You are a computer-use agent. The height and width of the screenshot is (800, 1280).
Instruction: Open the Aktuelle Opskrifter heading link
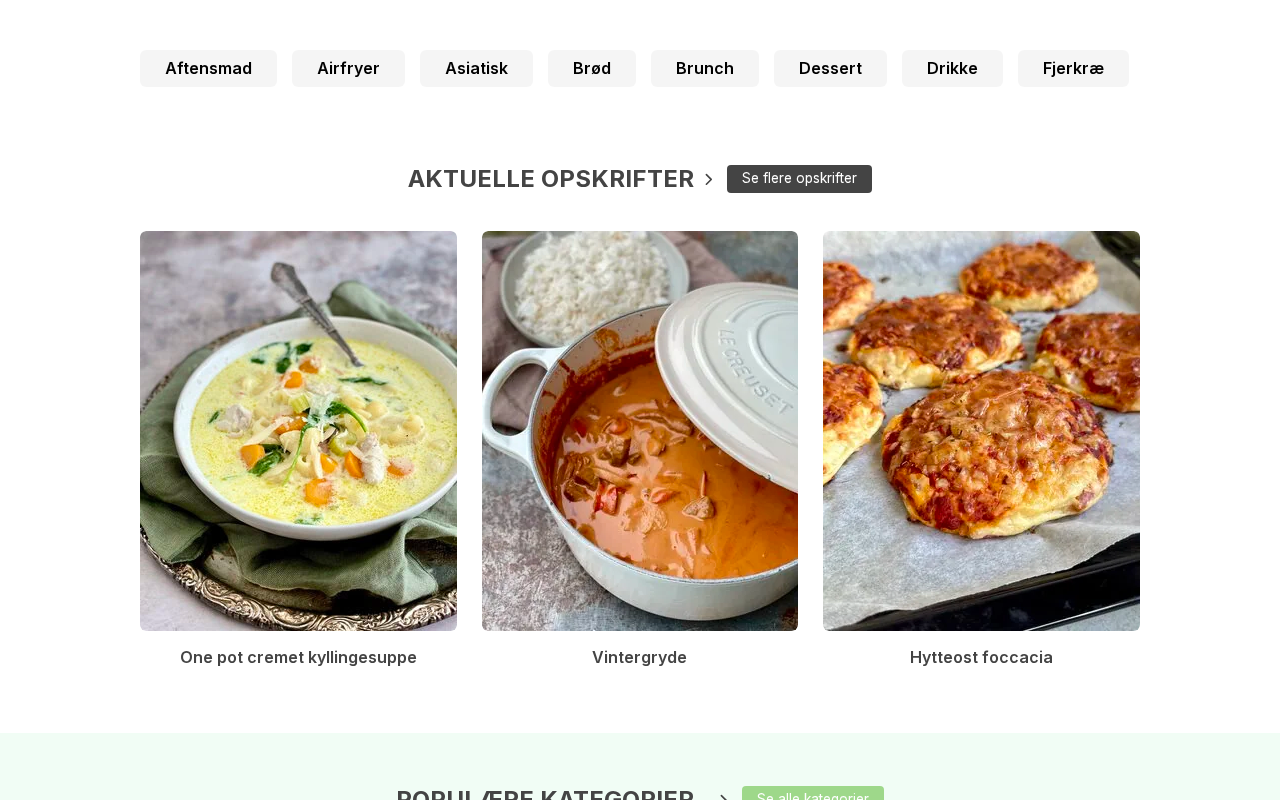[x=551, y=179]
